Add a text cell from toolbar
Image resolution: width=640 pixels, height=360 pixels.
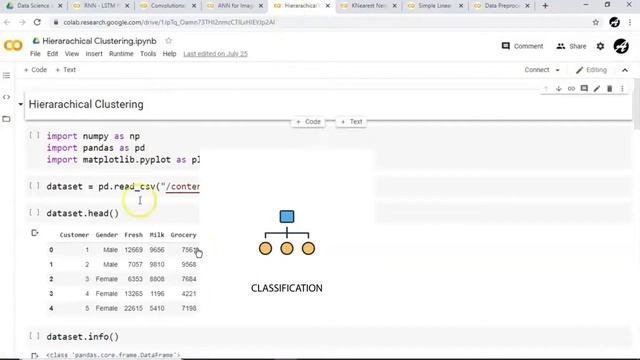click(x=66, y=70)
